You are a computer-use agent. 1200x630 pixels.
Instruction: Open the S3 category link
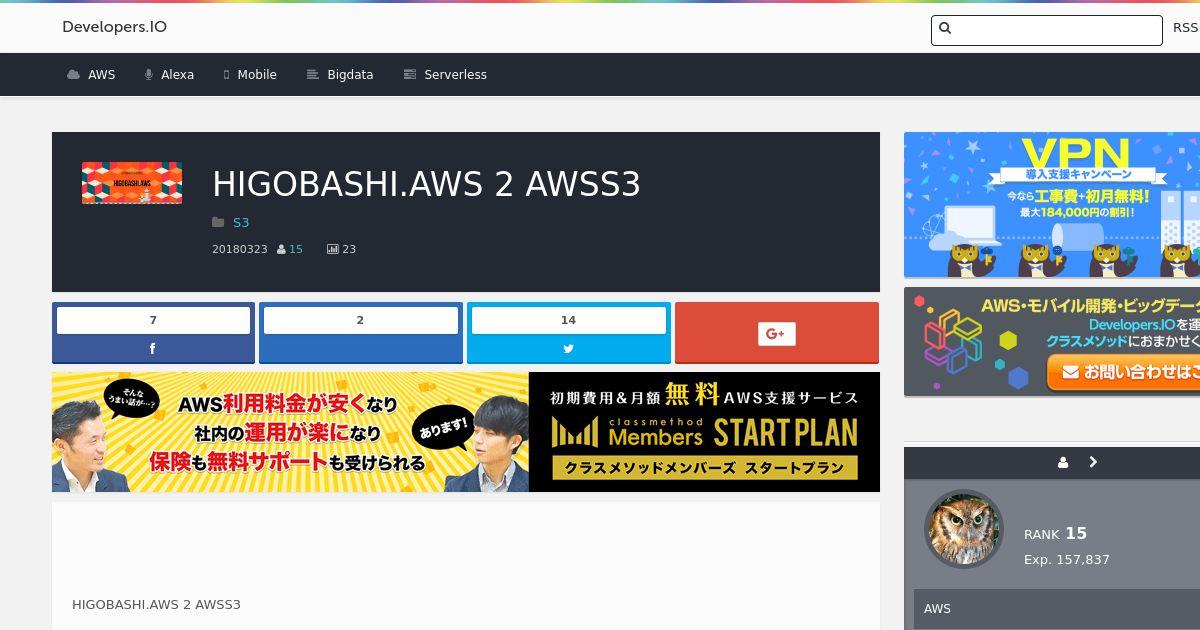pos(241,222)
